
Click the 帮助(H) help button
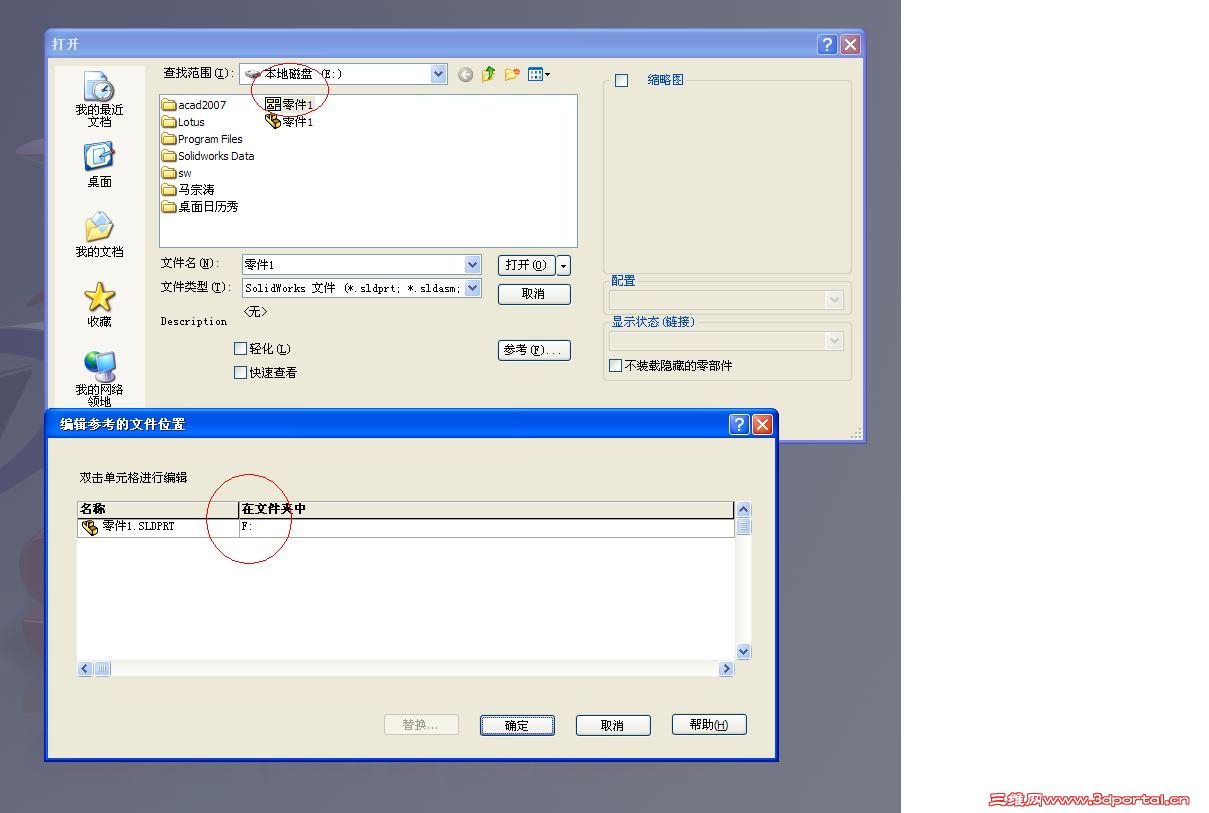(709, 725)
